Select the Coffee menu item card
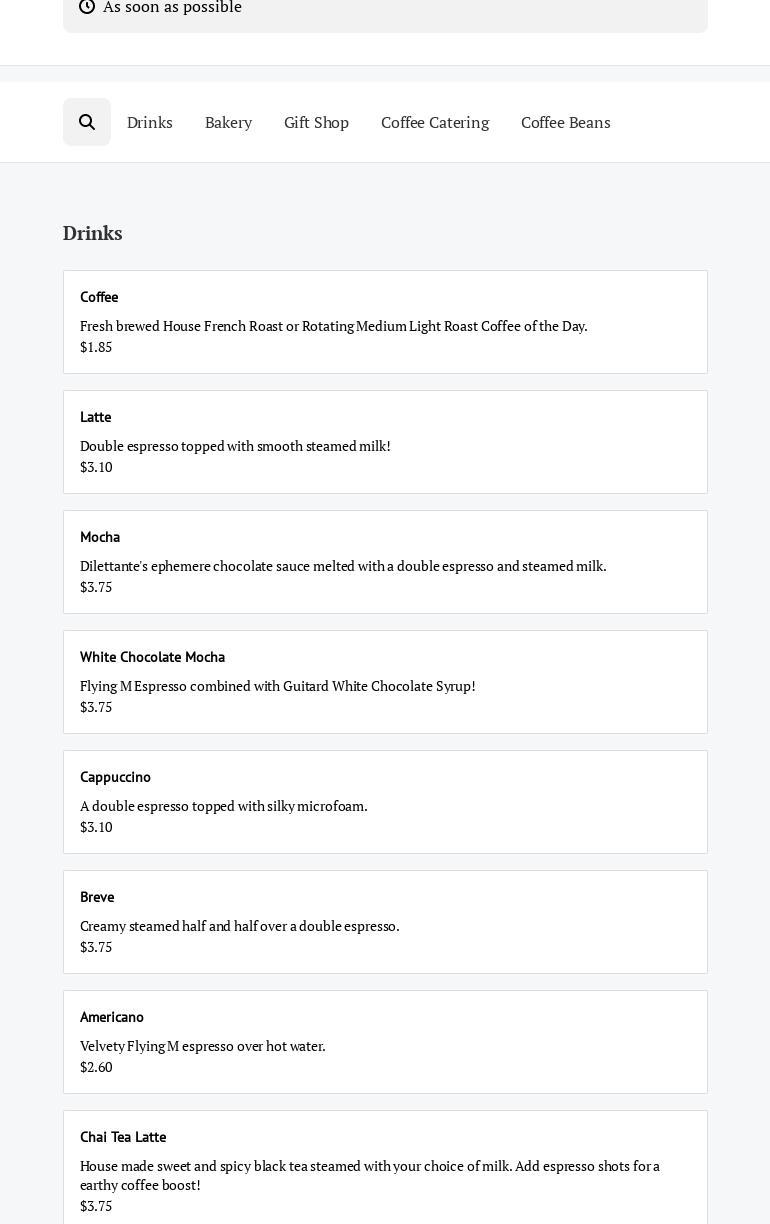770x1224 pixels. 385,322
